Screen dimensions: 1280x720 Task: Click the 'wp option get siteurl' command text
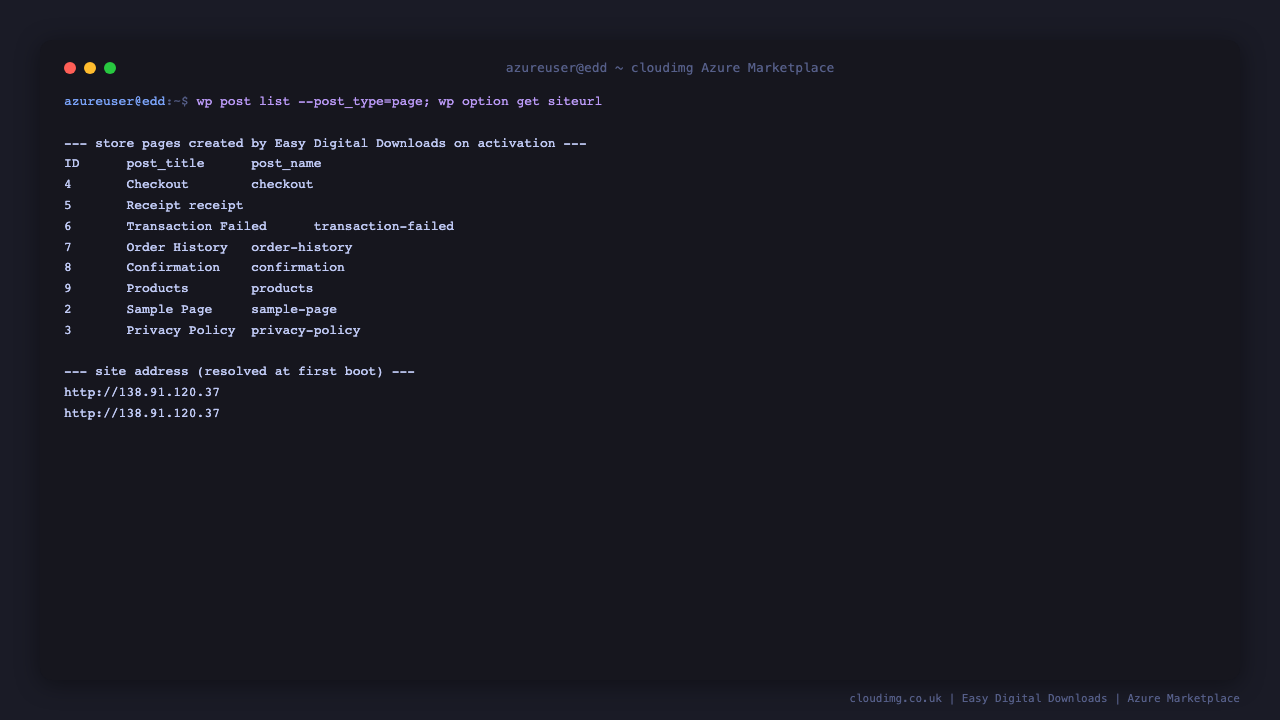pyautogui.click(x=520, y=102)
